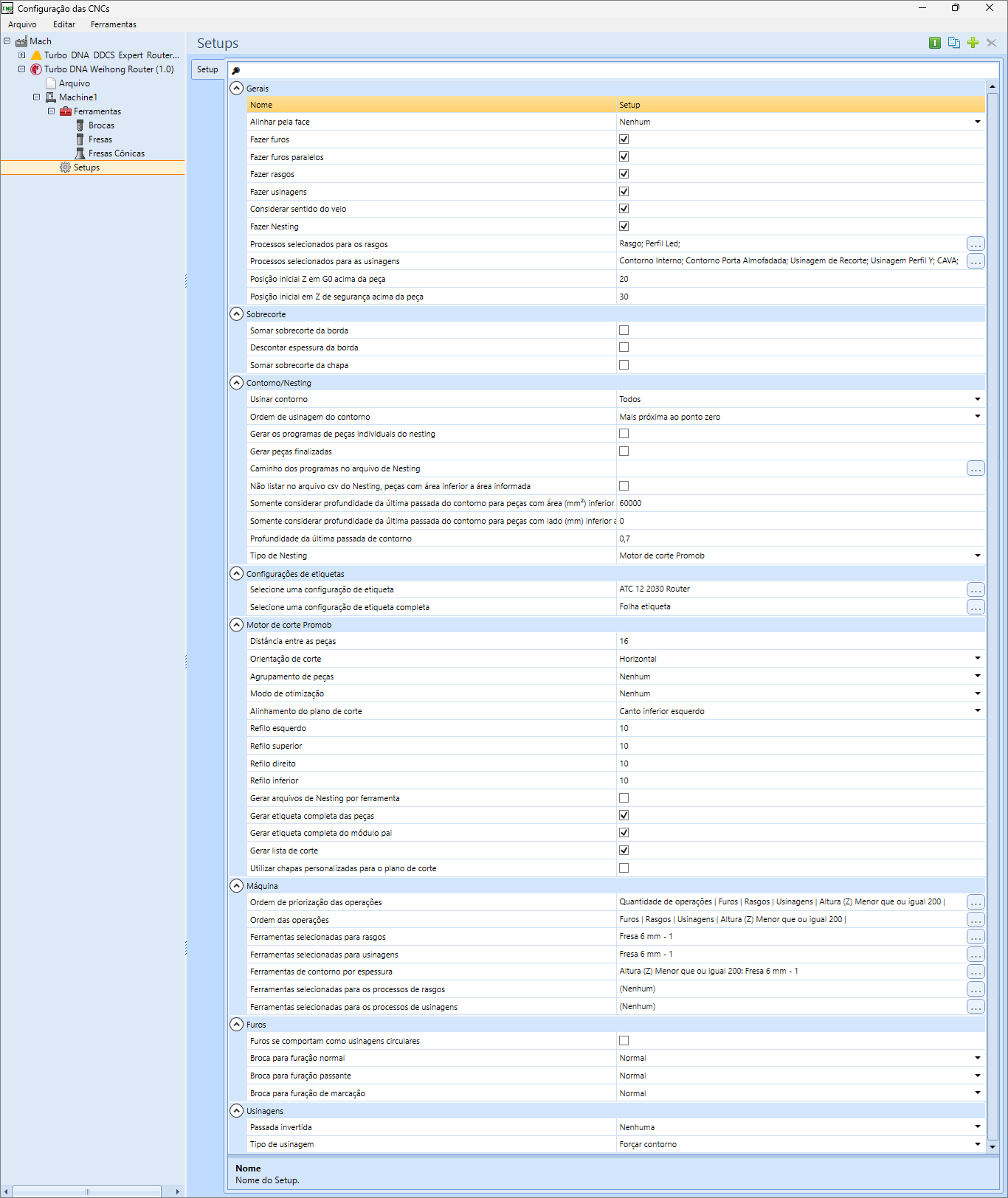This screenshot has width=1008, height=1198.
Task: Open the Arquivo menu
Action: click(22, 24)
